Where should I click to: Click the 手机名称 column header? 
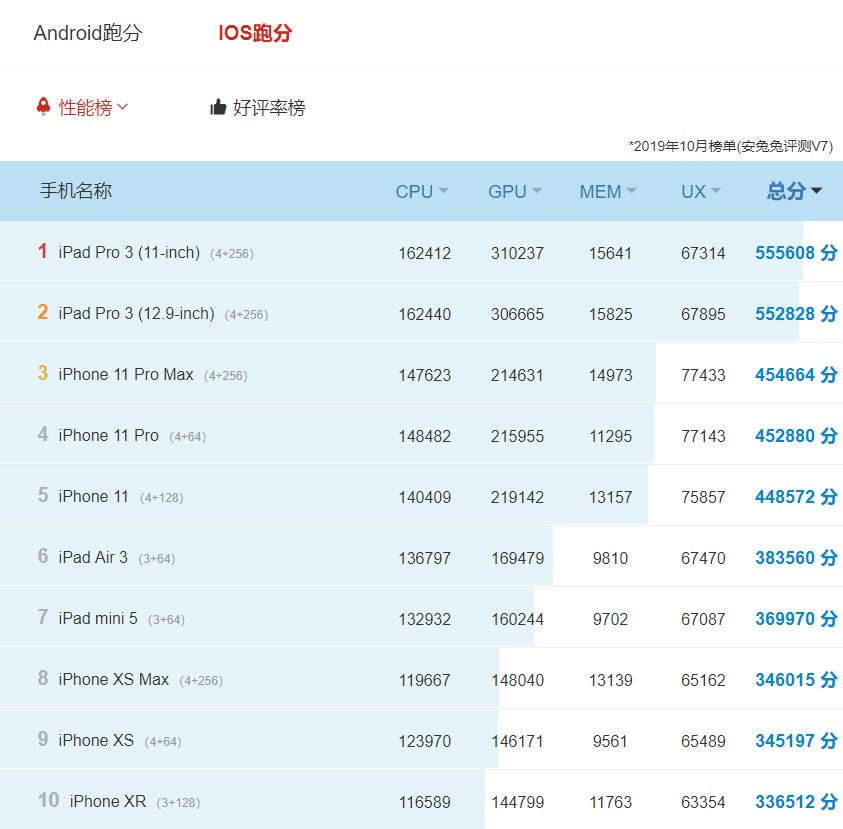pos(76,191)
